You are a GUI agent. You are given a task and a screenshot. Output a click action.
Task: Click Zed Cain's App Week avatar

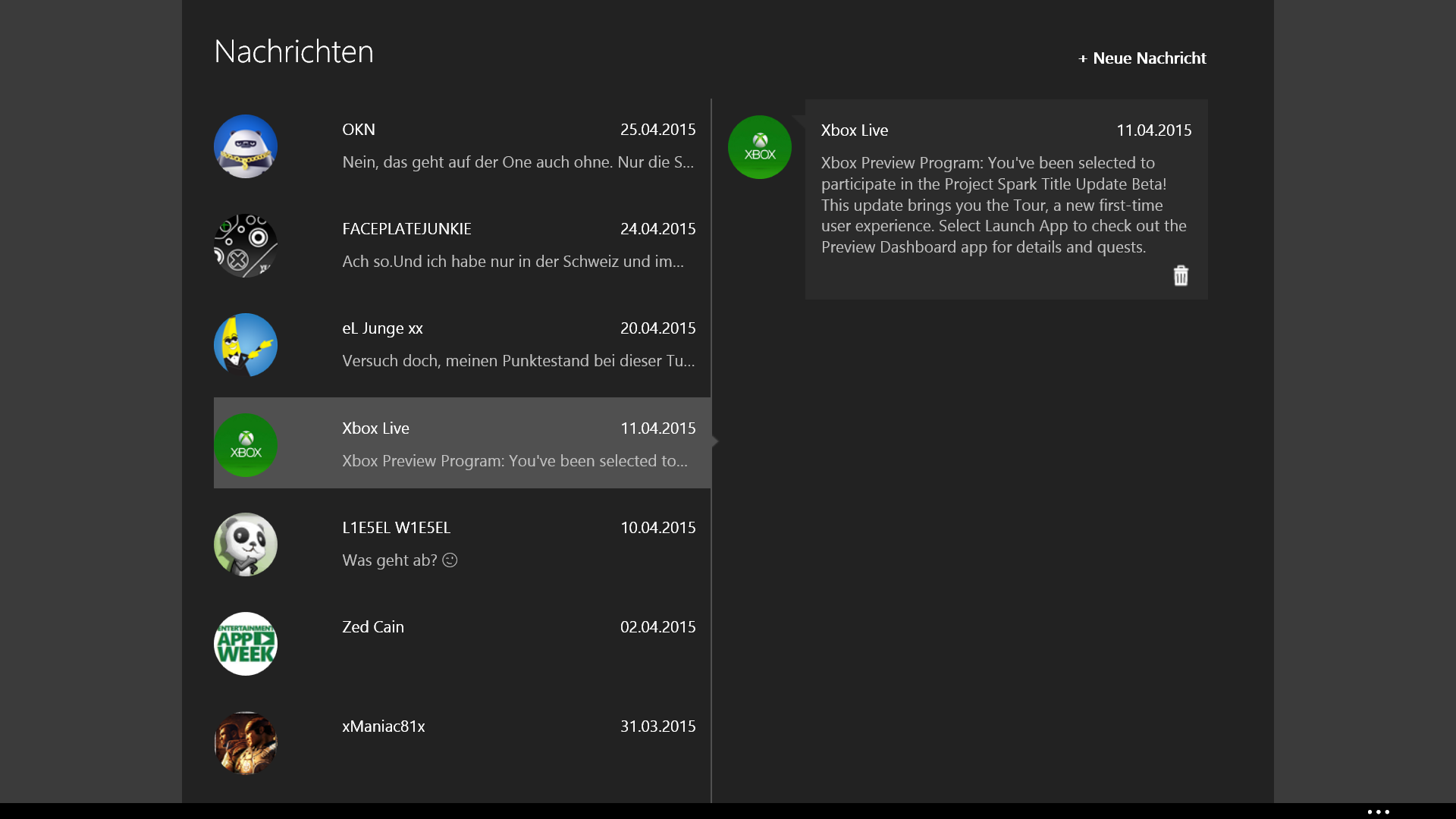click(x=245, y=644)
